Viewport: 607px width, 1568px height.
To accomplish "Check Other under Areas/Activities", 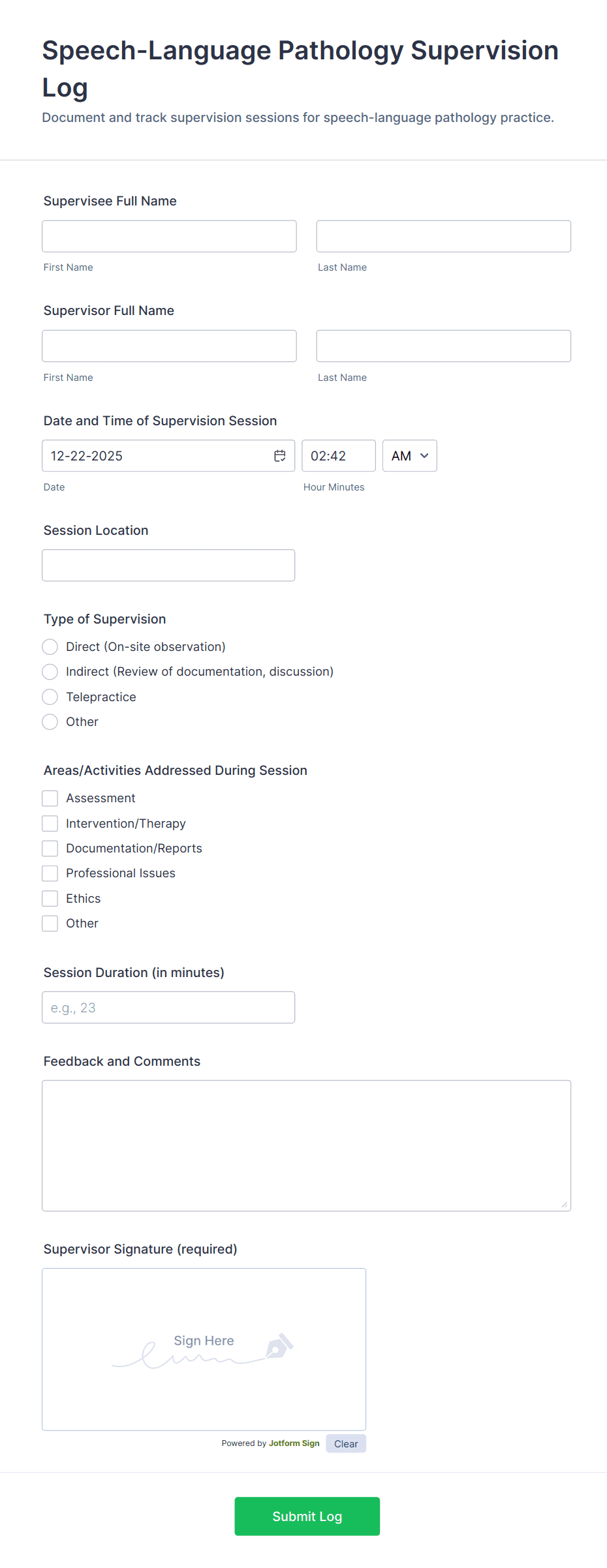I will [50, 923].
